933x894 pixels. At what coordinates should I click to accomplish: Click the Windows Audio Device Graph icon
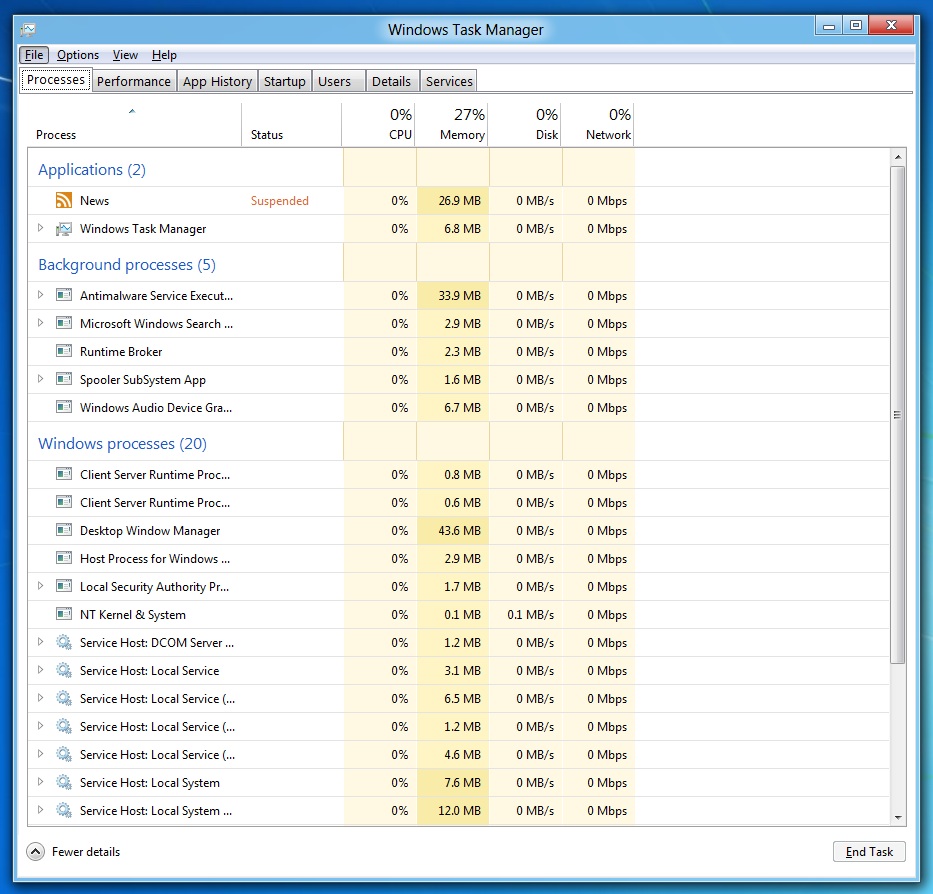pyautogui.click(x=64, y=407)
